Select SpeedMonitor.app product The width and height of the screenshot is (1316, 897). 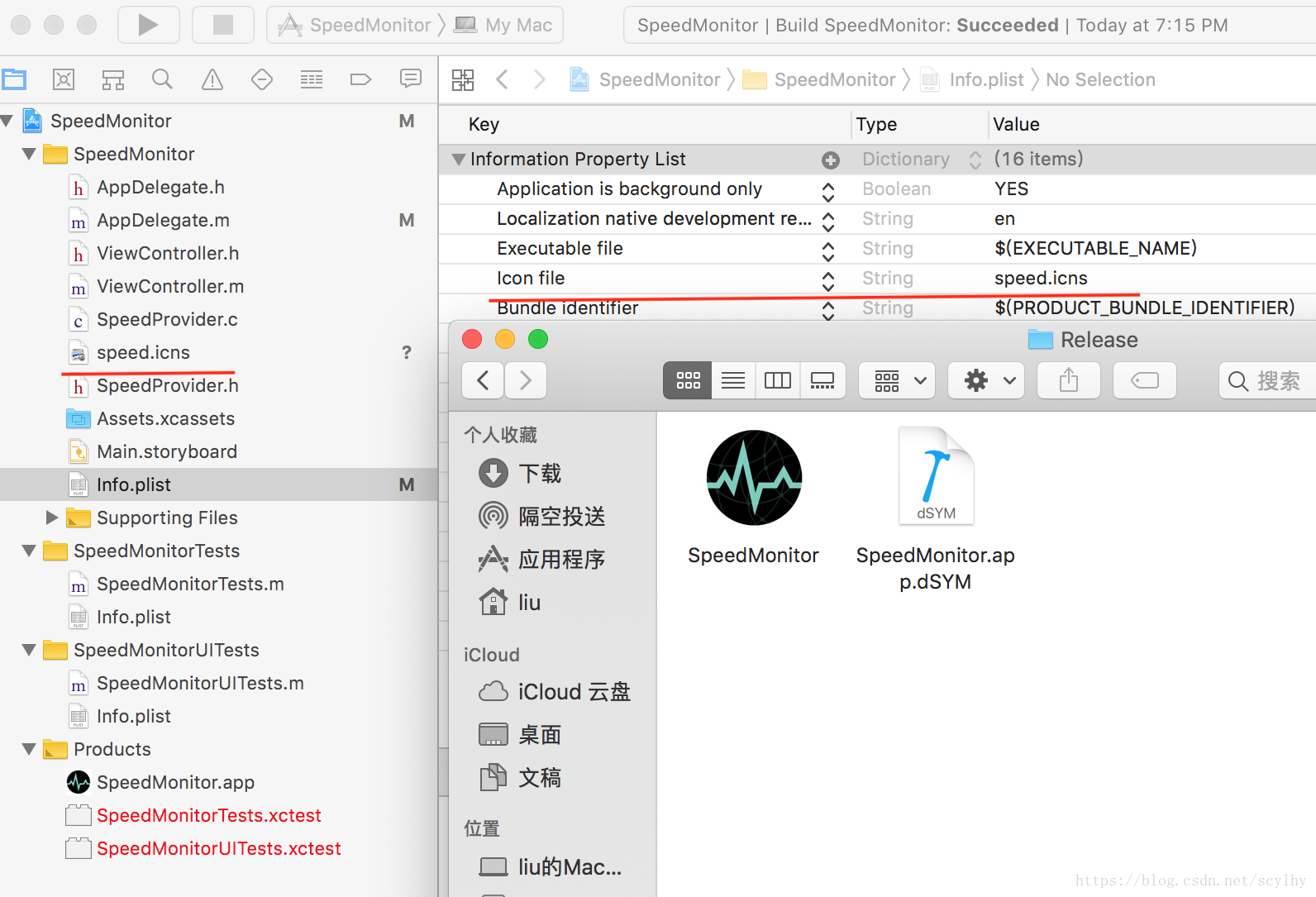coord(176,783)
